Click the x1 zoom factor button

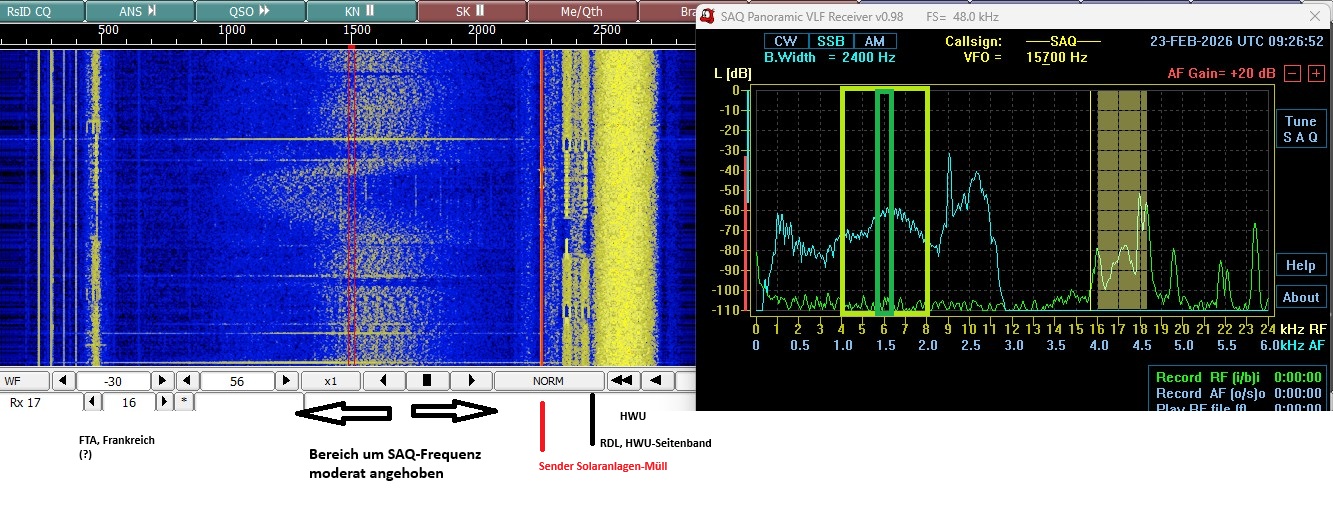point(330,381)
